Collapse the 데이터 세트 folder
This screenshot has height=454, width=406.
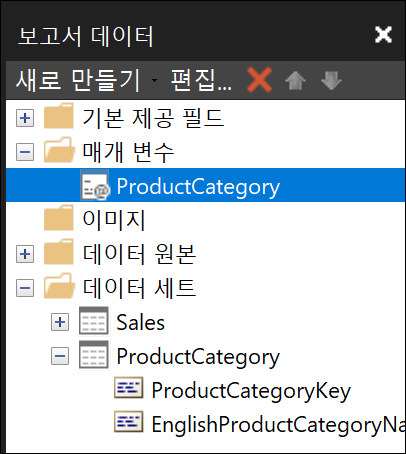(25, 288)
